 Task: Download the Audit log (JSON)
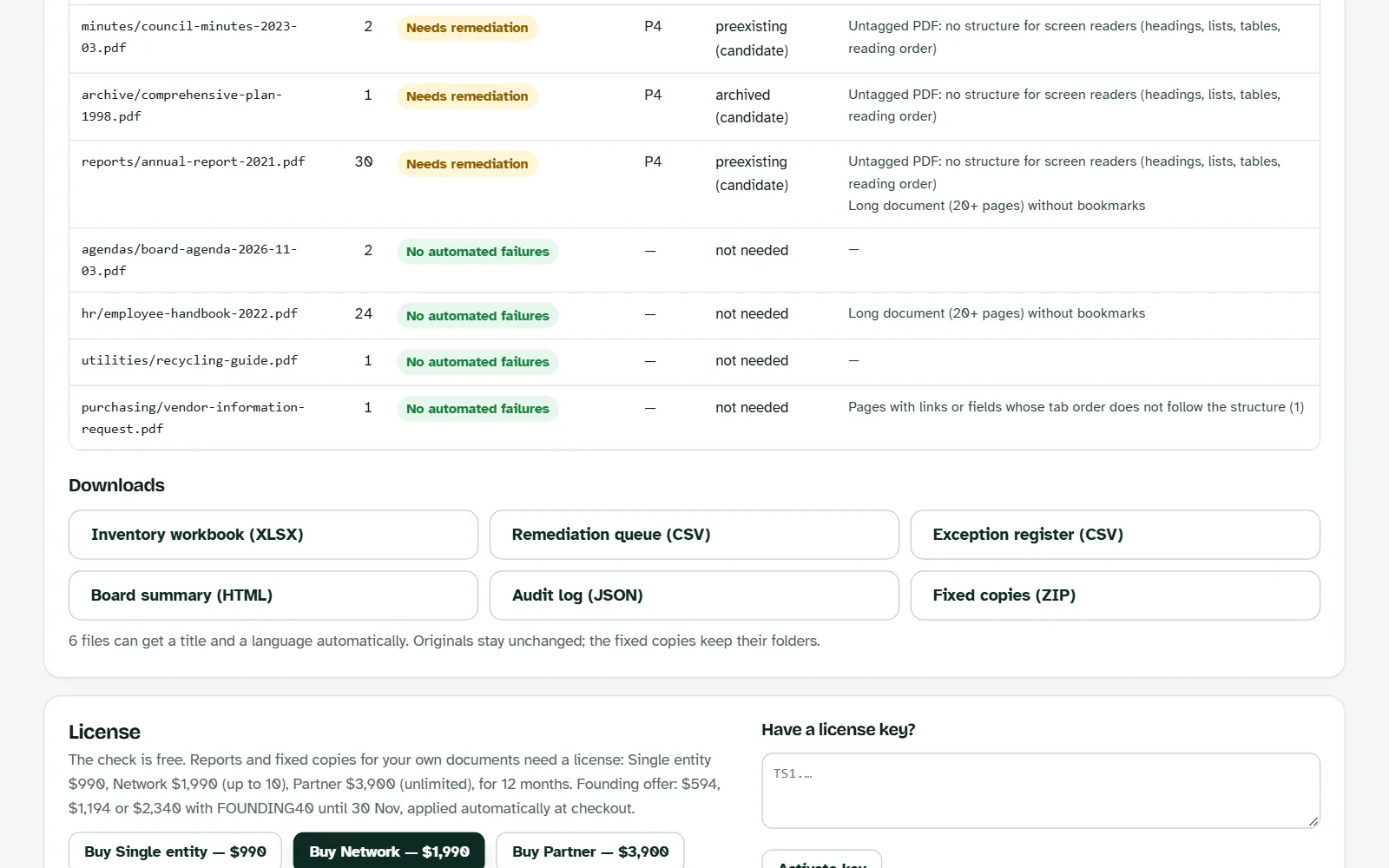(694, 595)
